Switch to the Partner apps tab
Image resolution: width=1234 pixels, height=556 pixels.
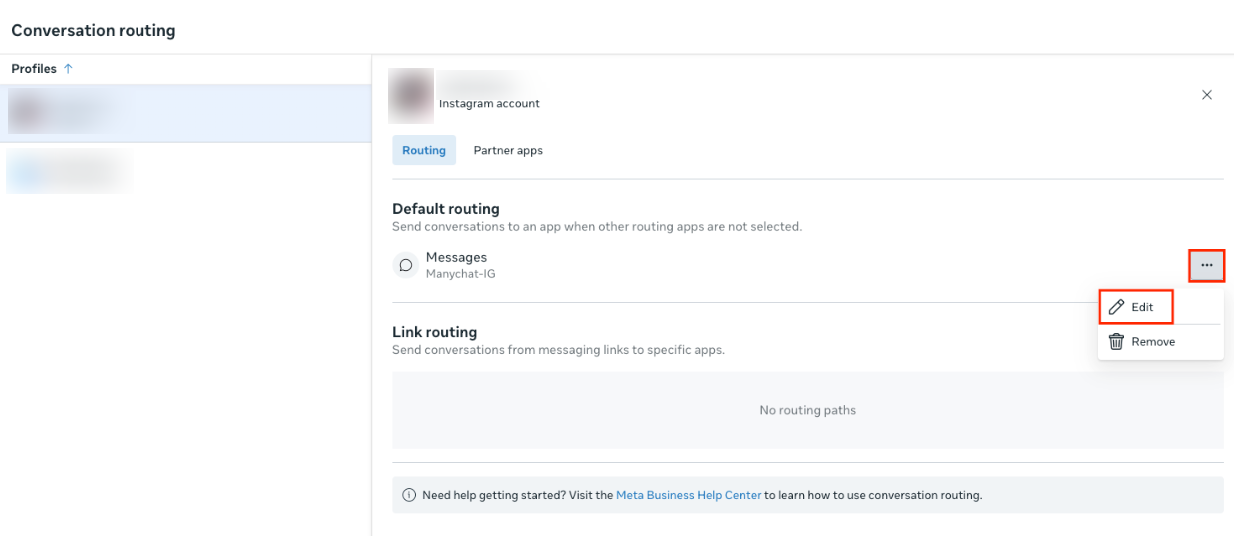pos(508,150)
